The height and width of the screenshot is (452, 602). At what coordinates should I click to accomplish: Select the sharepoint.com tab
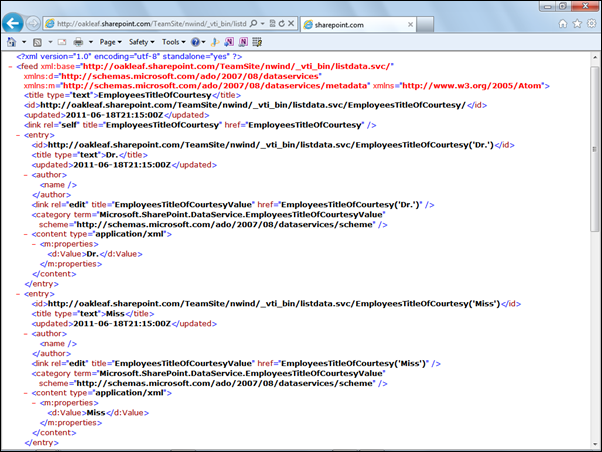pos(359,25)
